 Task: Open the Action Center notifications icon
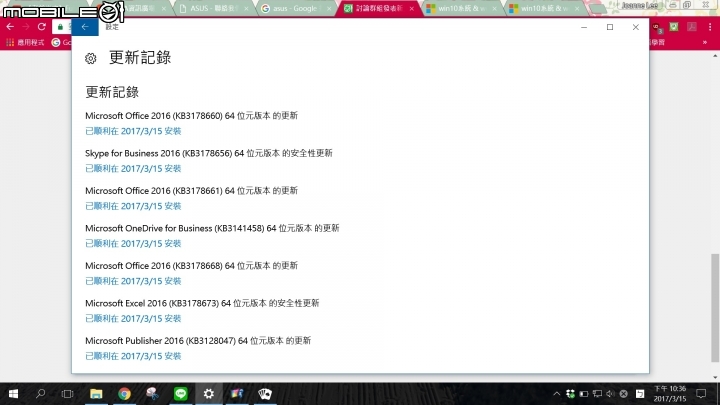click(701, 394)
